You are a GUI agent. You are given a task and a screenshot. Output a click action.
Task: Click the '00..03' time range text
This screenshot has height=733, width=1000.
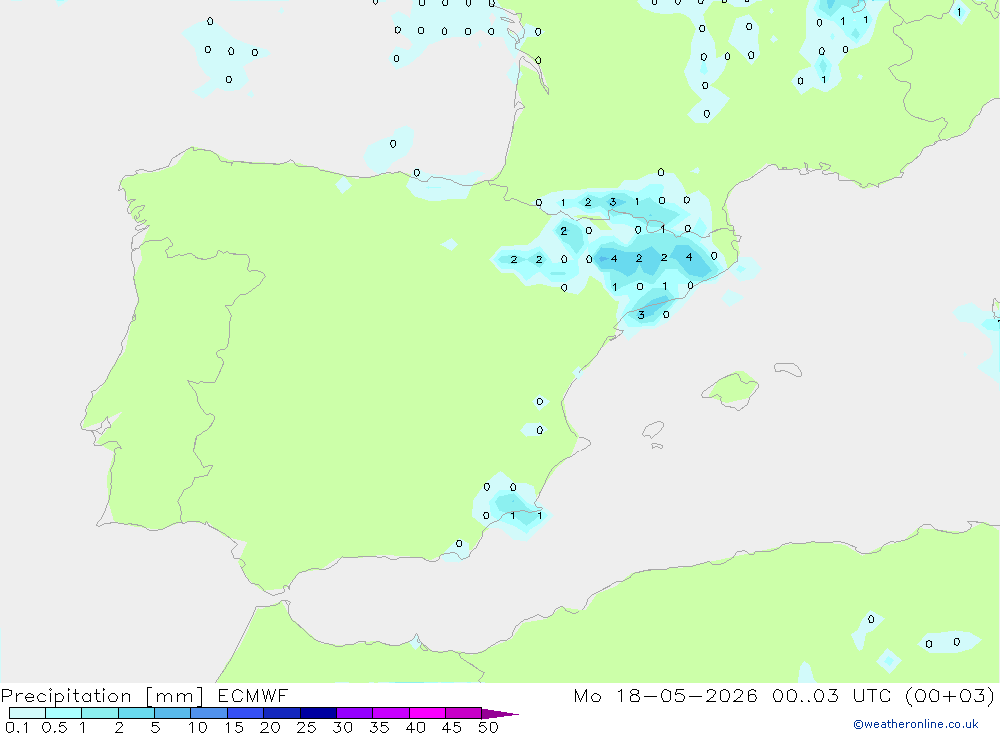pos(805,695)
